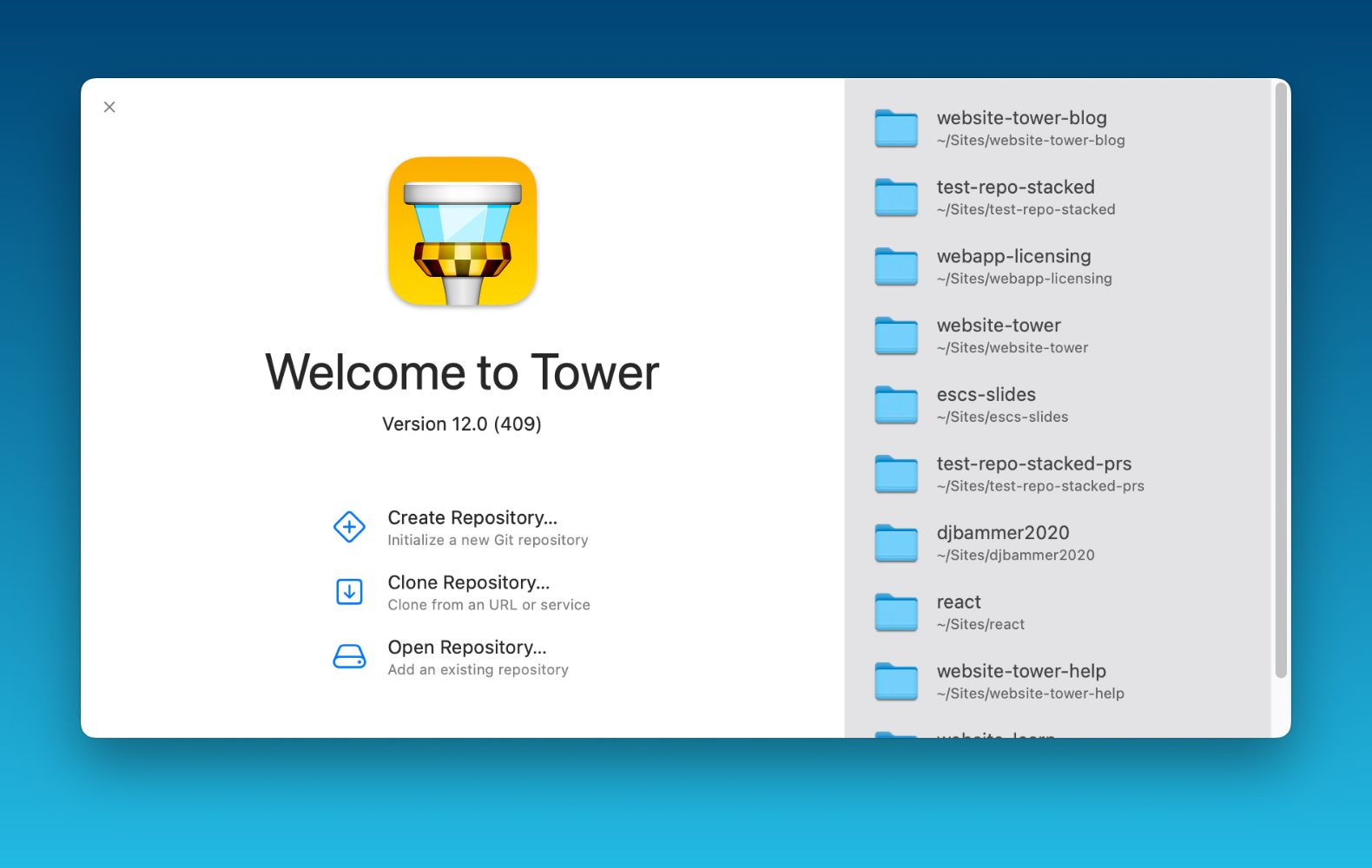This screenshot has height=868, width=1372.
Task: Open the website-tower repository
Action: [x=999, y=326]
